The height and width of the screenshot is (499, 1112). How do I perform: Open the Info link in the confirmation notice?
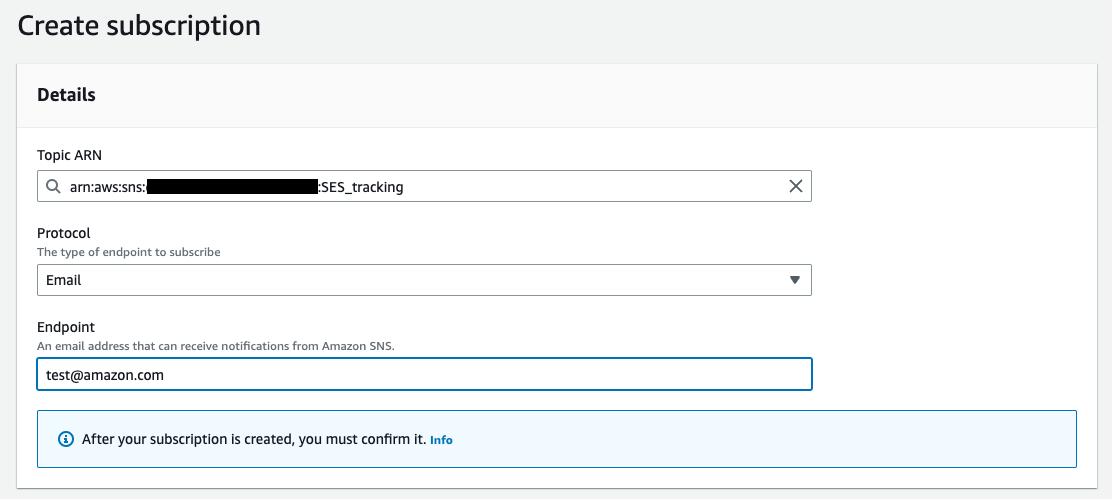coord(441,440)
